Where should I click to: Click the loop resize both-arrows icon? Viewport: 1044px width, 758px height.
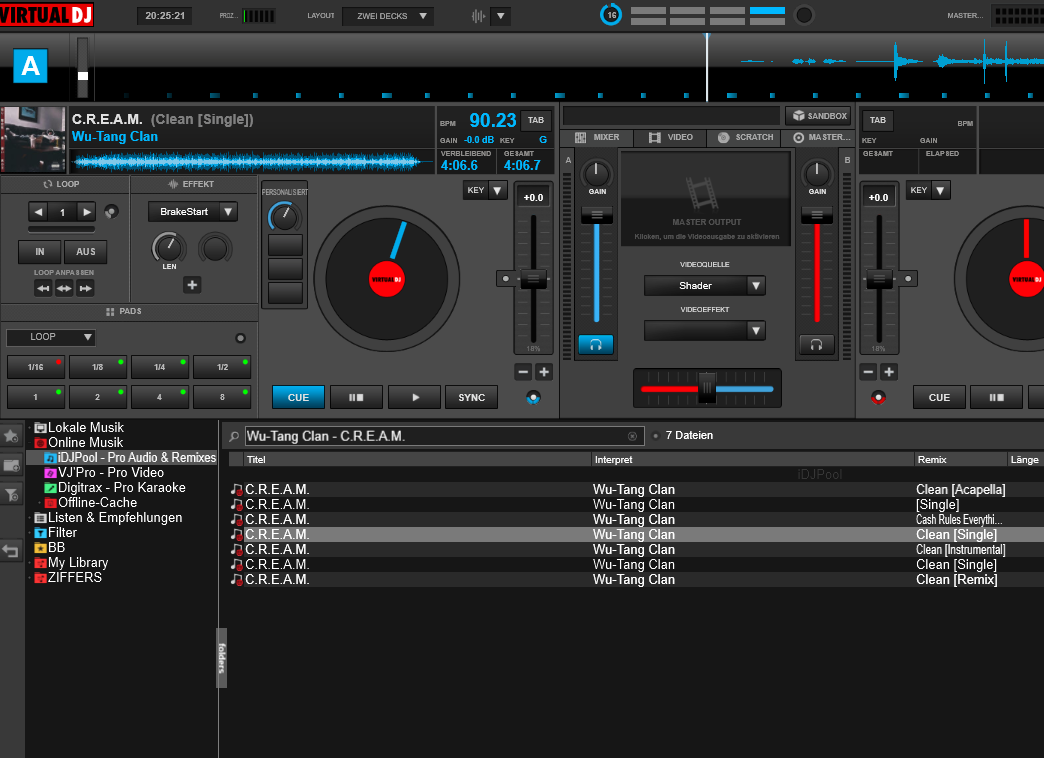[65, 288]
